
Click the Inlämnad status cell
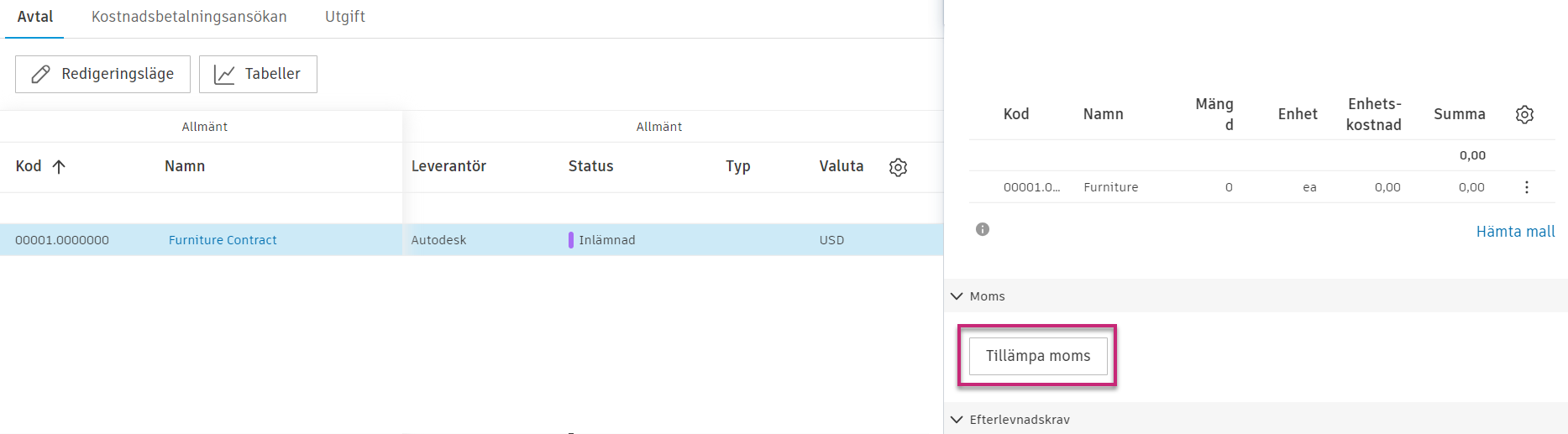point(606,240)
